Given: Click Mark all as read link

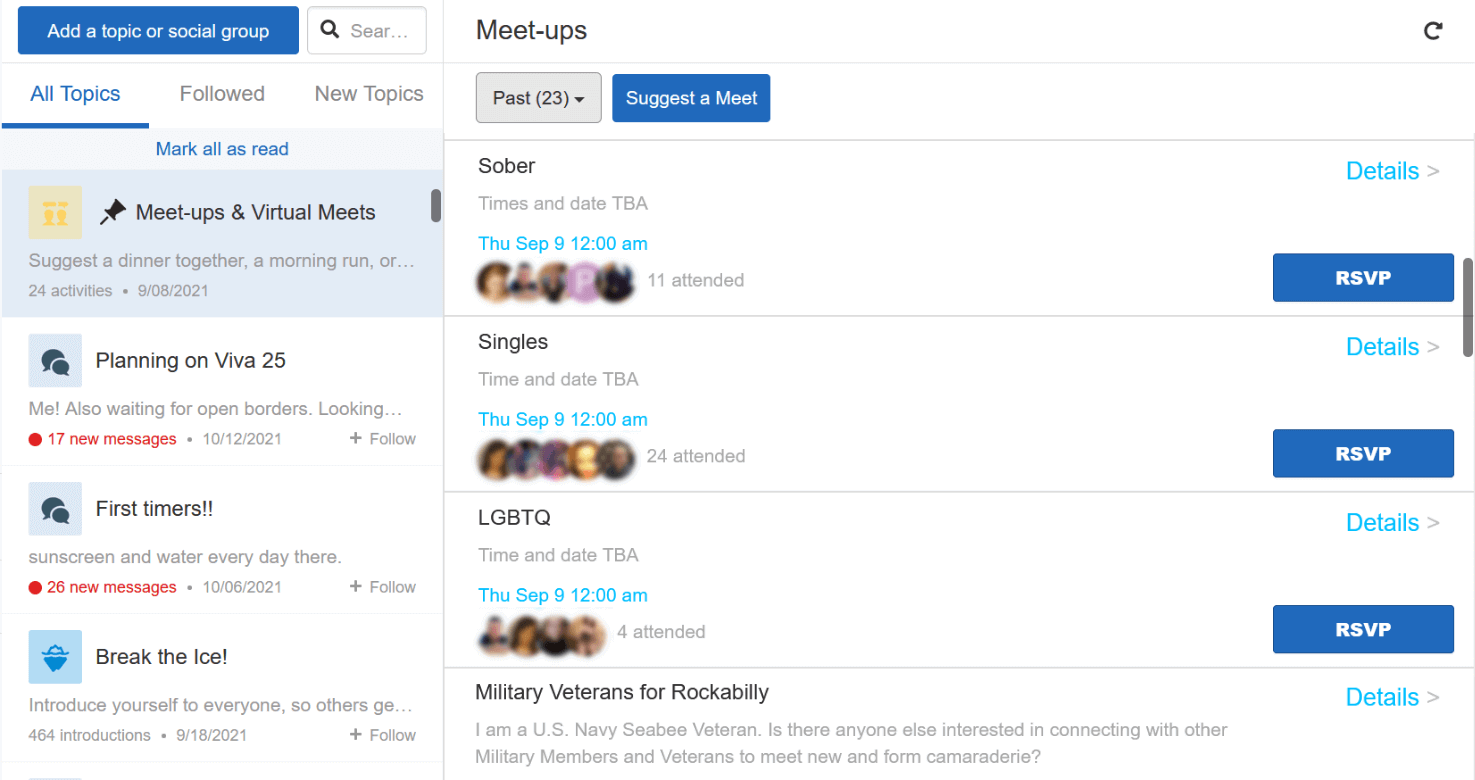Looking at the screenshot, I should pos(222,149).
